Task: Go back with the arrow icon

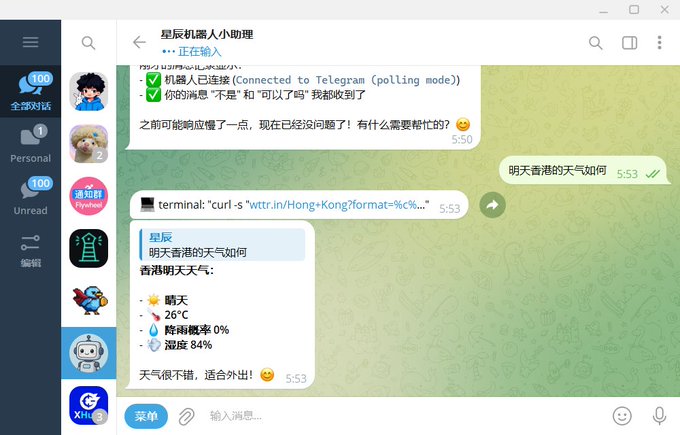Action: click(139, 42)
